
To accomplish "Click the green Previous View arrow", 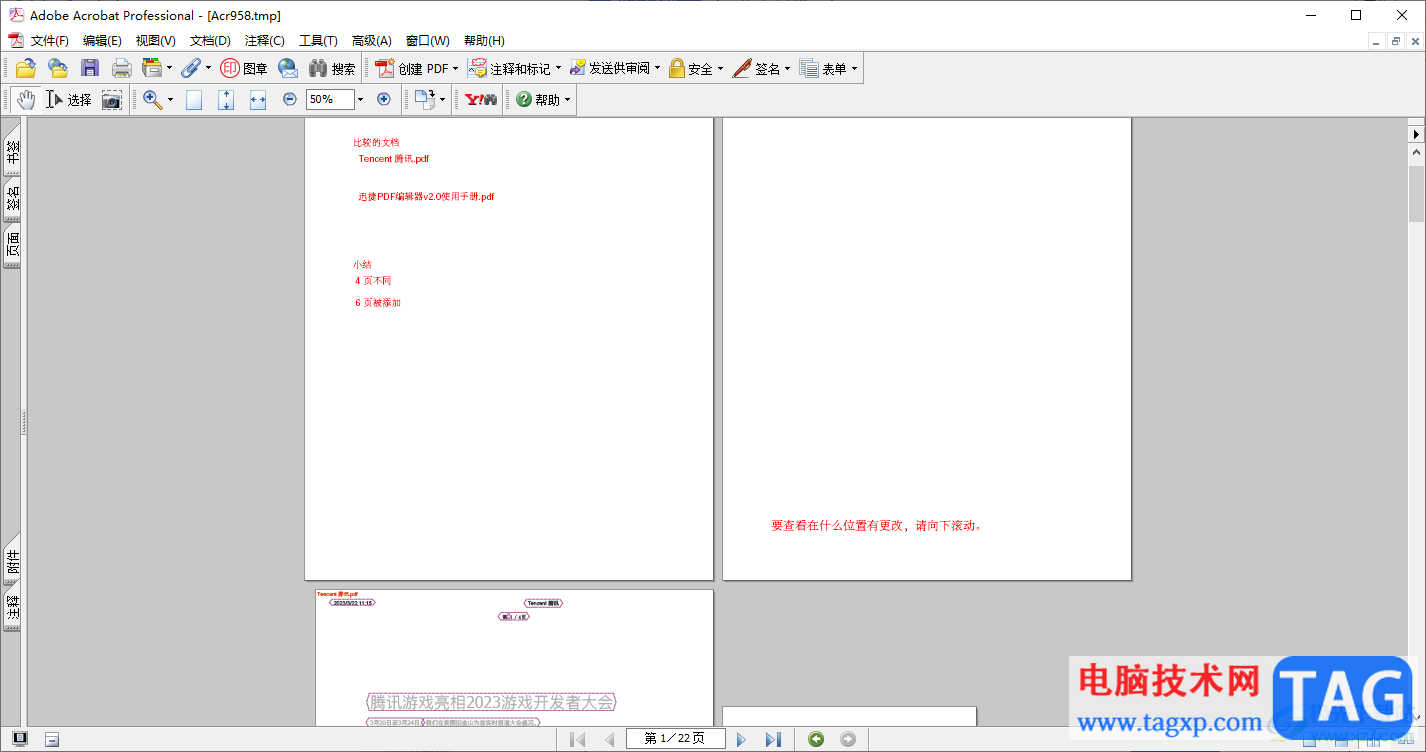I will coord(816,739).
